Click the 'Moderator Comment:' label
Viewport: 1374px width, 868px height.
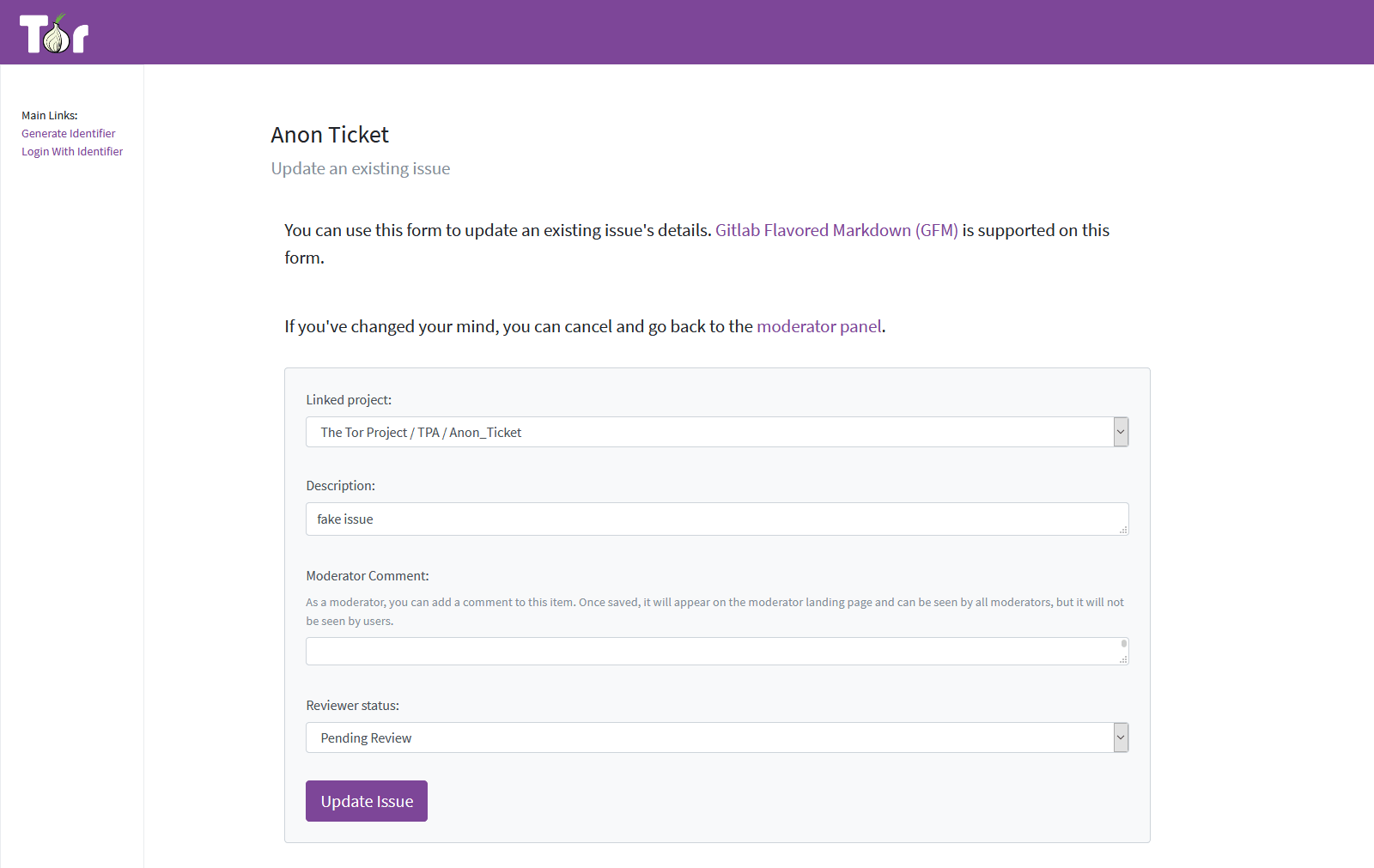pyautogui.click(x=368, y=576)
